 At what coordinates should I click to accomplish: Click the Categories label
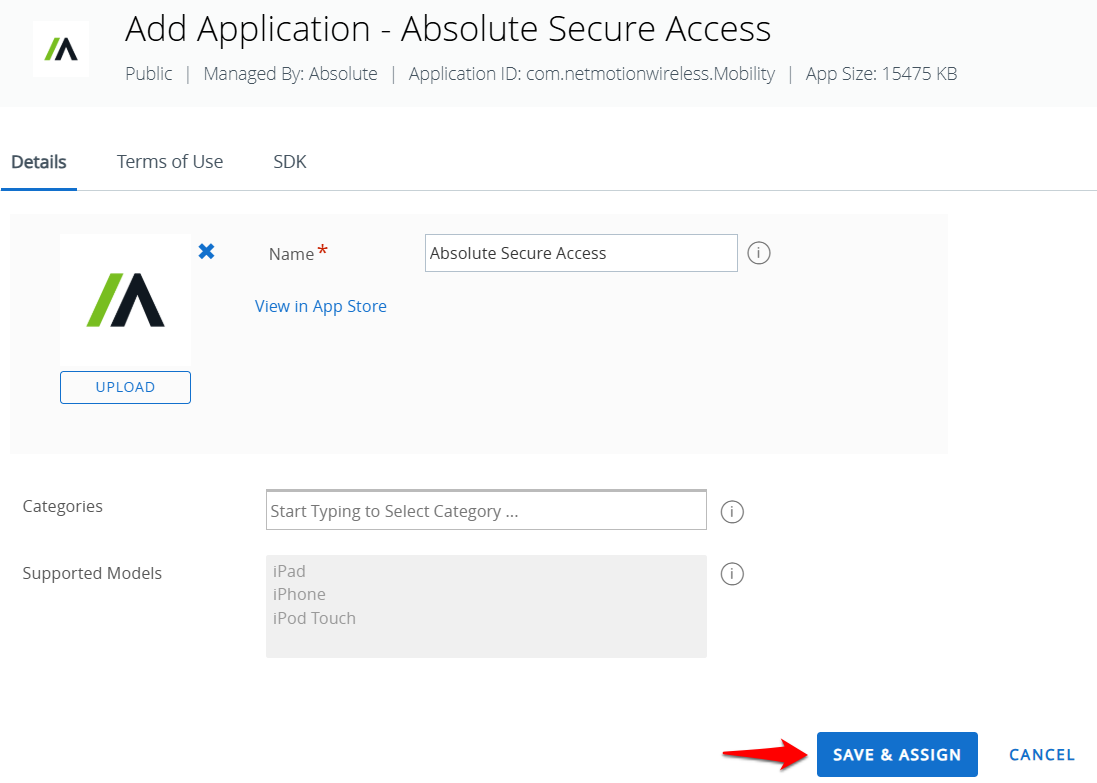tap(62, 506)
